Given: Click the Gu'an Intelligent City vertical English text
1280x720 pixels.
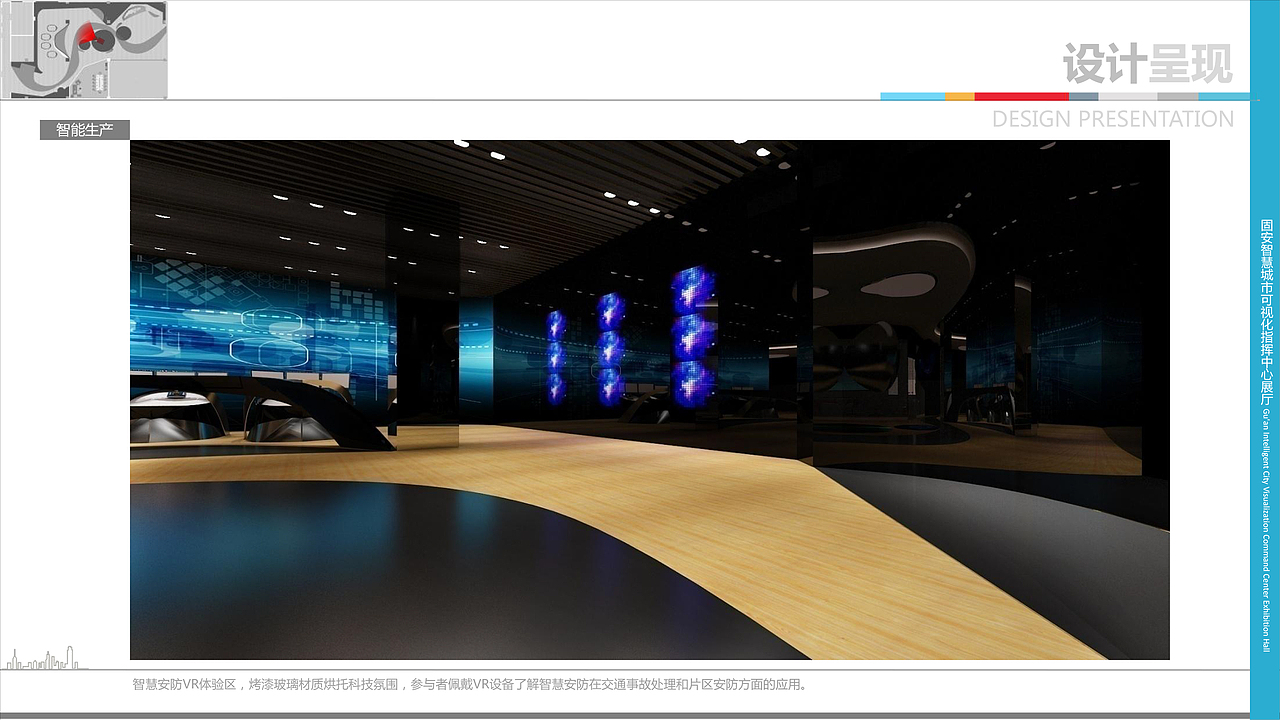Looking at the screenshot, I should coord(1266,531).
